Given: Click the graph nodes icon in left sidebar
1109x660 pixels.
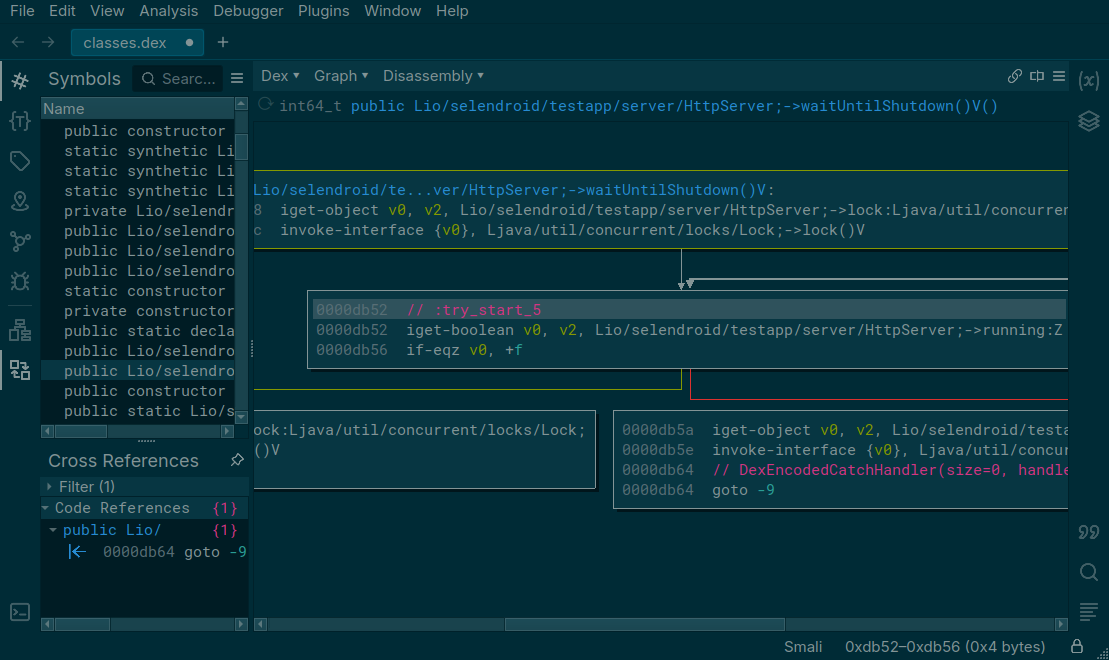Looking at the screenshot, I should point(19,241).
